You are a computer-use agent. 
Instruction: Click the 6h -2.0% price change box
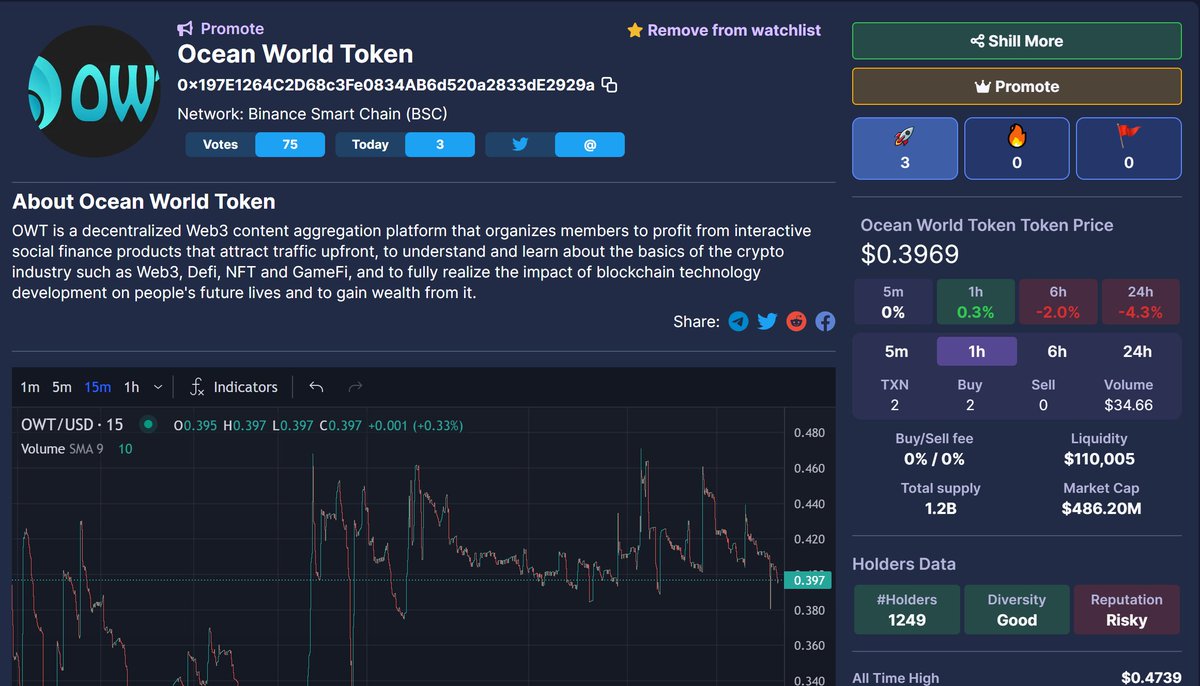point(1058,302)
